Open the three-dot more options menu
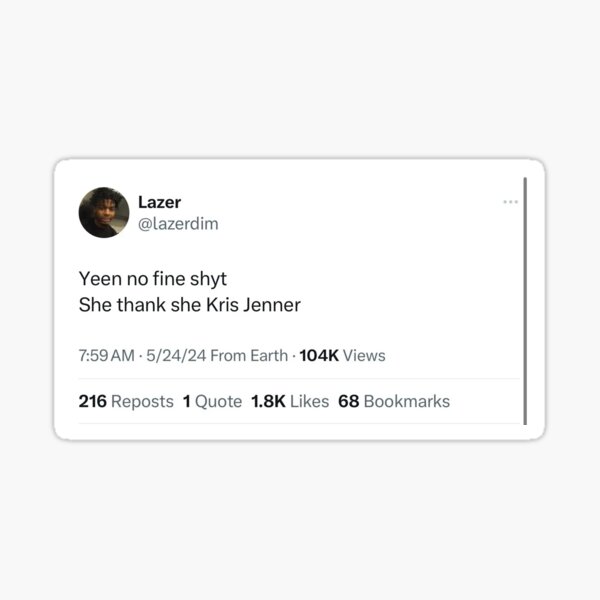 click(x=510, y=202)
